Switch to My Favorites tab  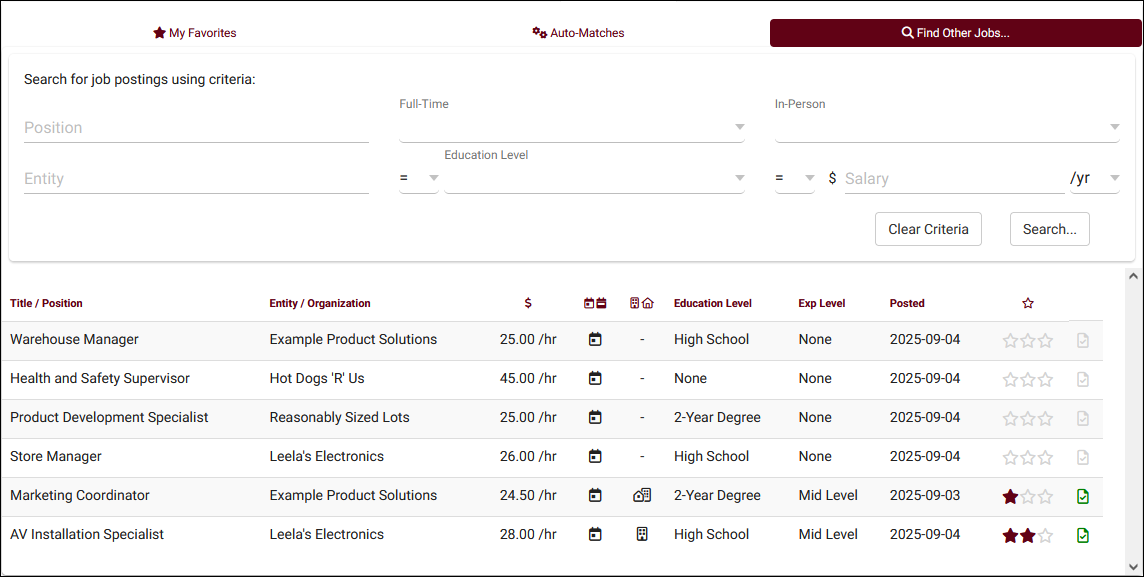point(195,33)
